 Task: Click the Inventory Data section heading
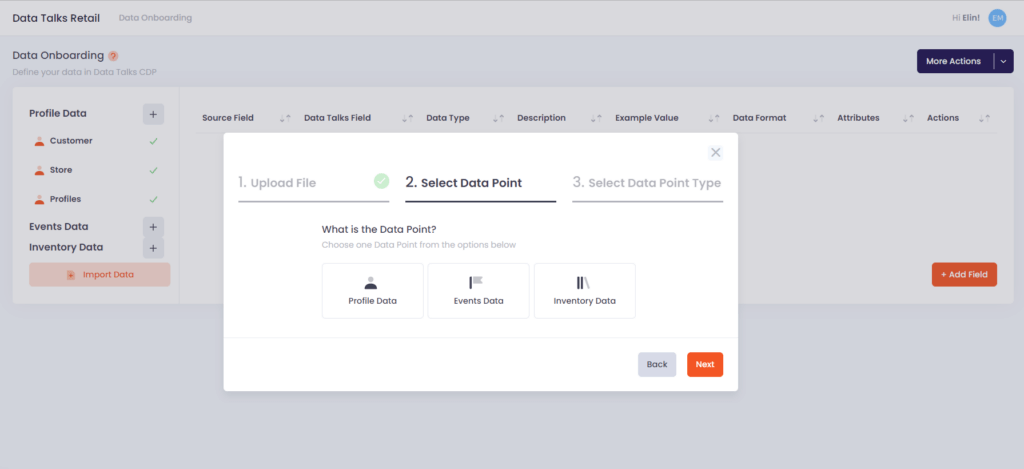66,248
